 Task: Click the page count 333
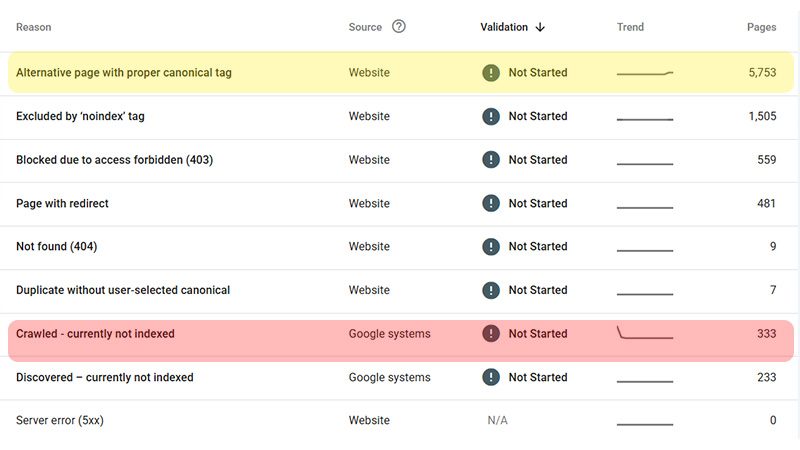(x=766, y=334)
